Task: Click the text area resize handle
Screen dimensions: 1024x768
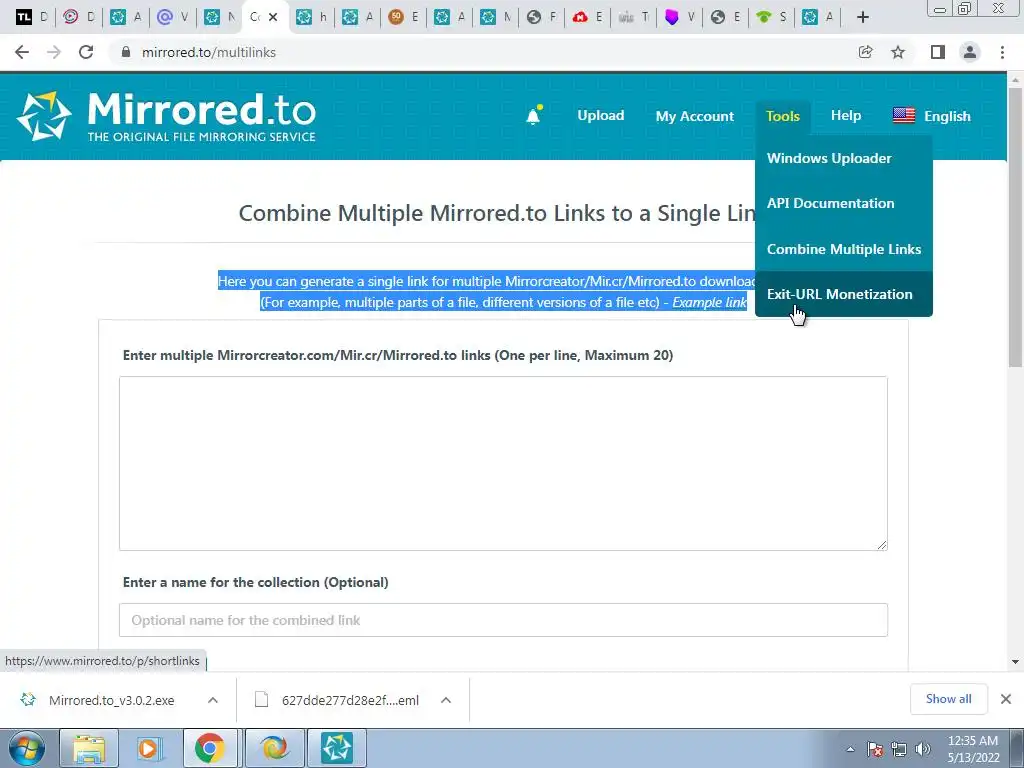Action: pos(882,545)
